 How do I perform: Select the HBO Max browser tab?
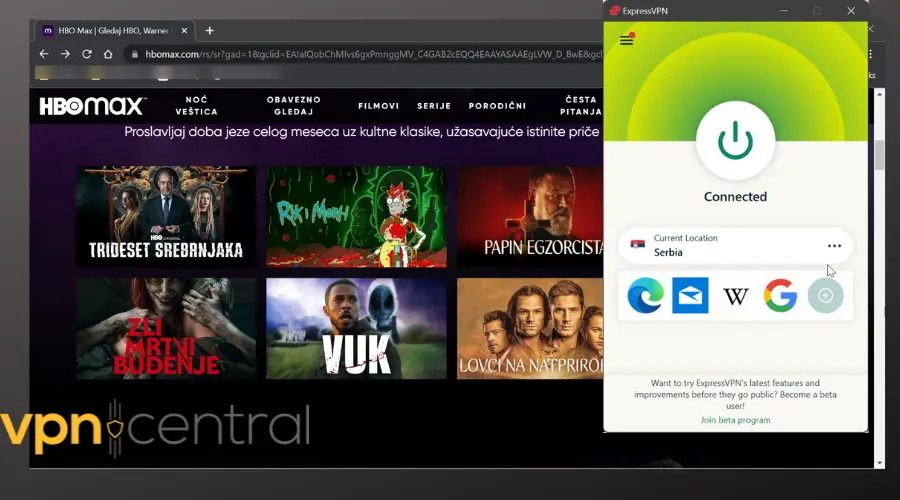pyautogui.click(x=115, y=30)
